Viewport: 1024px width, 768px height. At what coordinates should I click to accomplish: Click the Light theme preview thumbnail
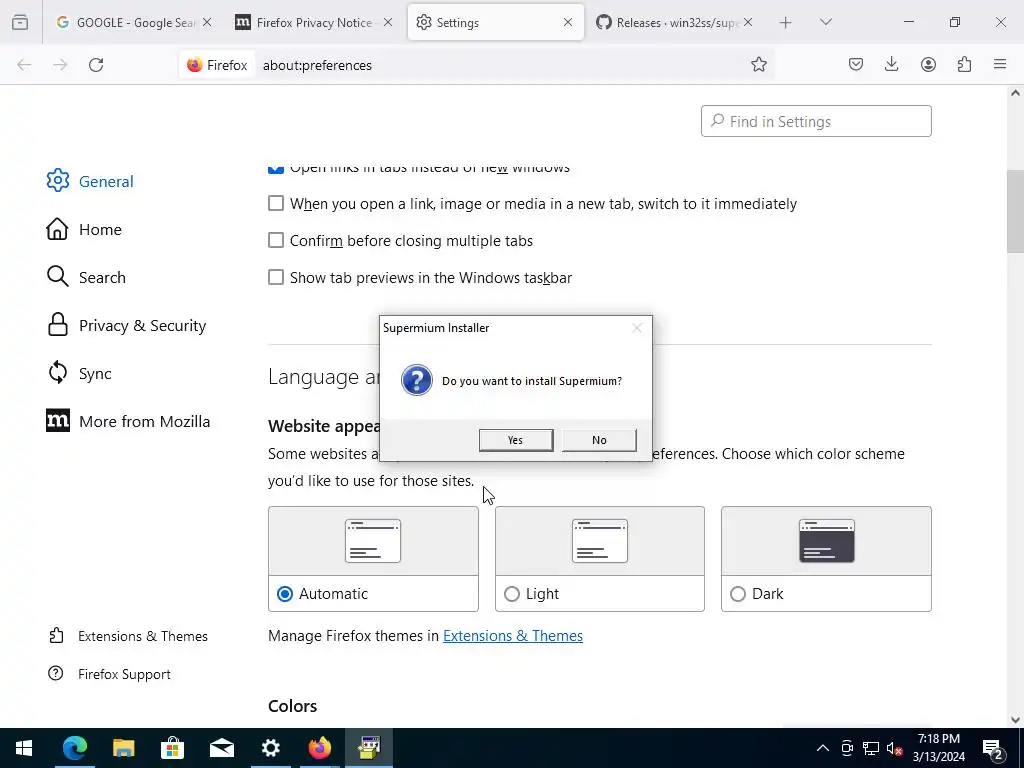coord(600,541)
